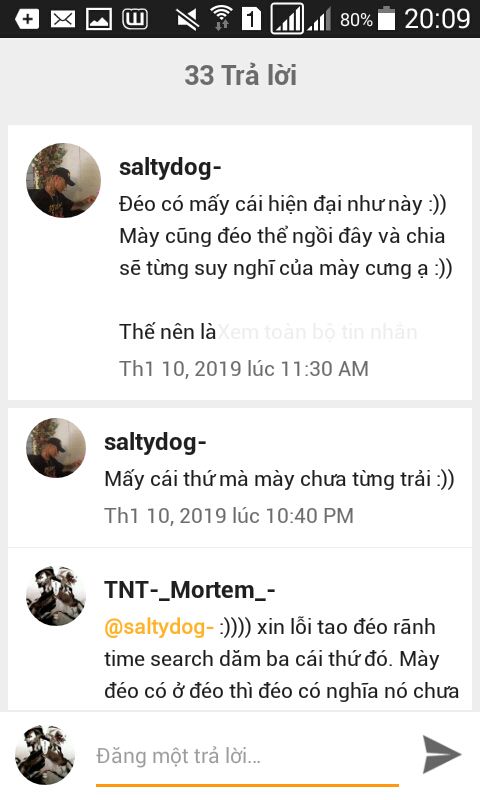Tap the send reply paper plane icon

tap(442, 754)
